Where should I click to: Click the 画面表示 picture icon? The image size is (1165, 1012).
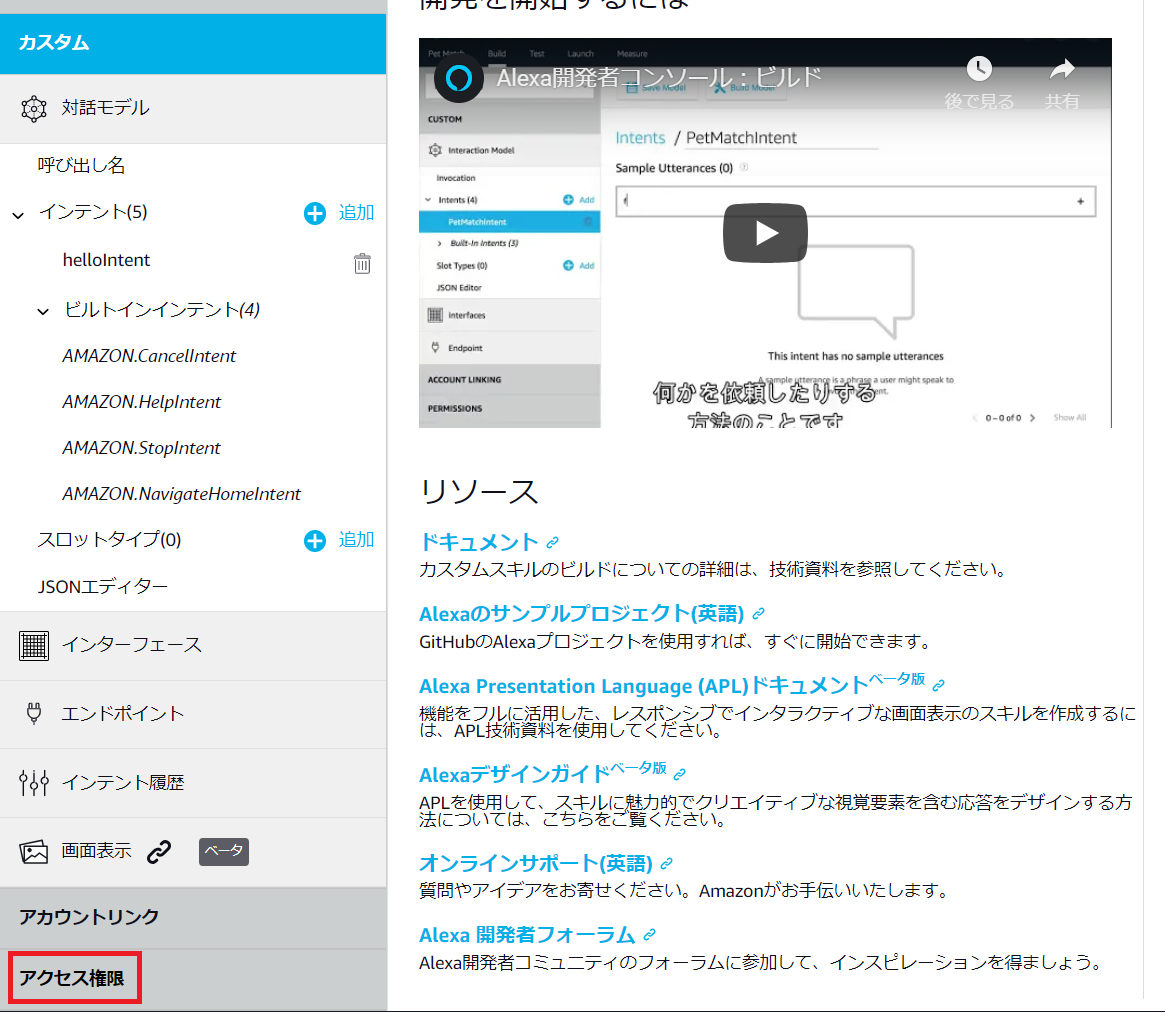click(33, 851)
